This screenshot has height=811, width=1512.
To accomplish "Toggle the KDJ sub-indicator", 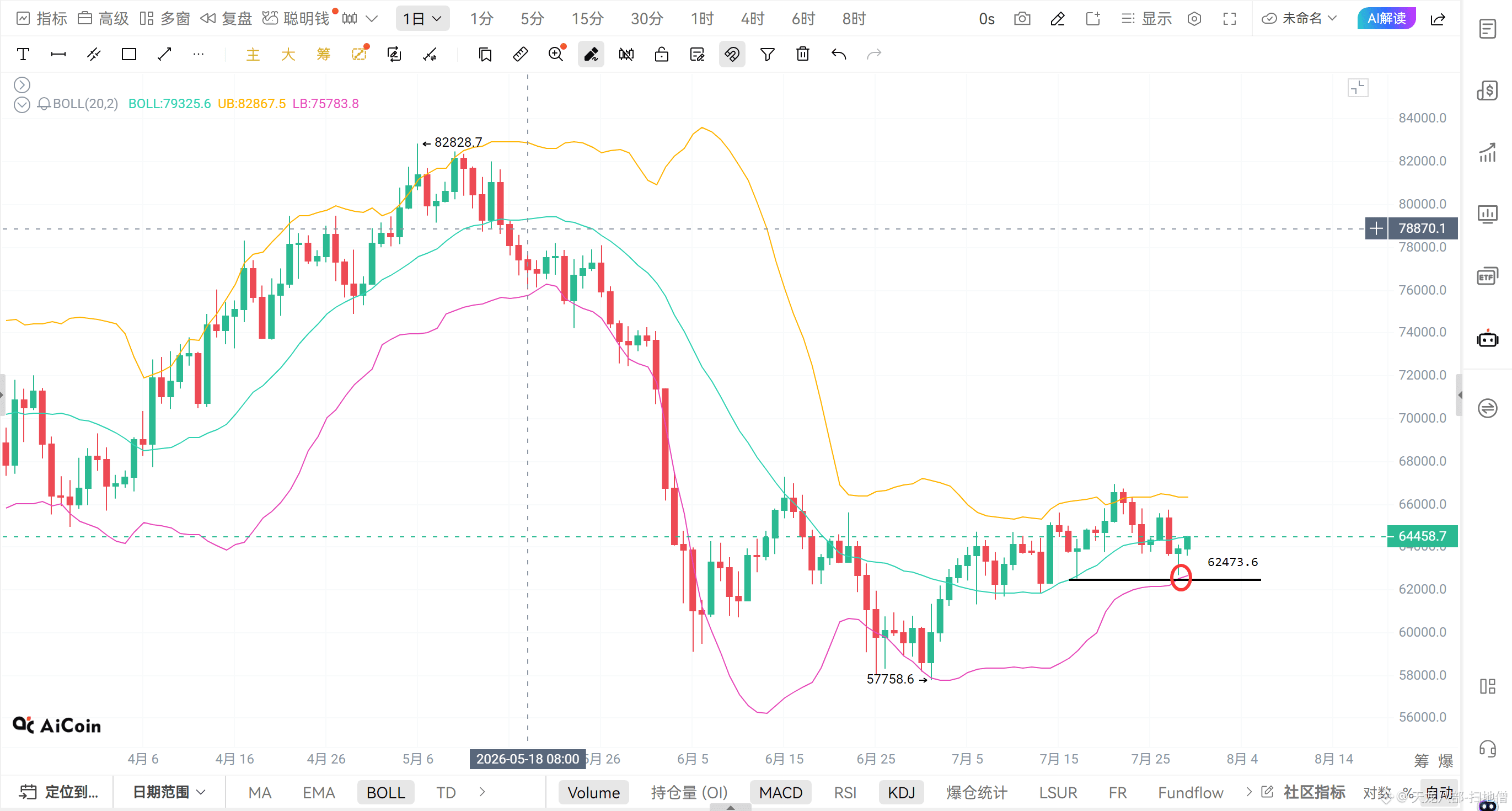I will coord(901,792).
